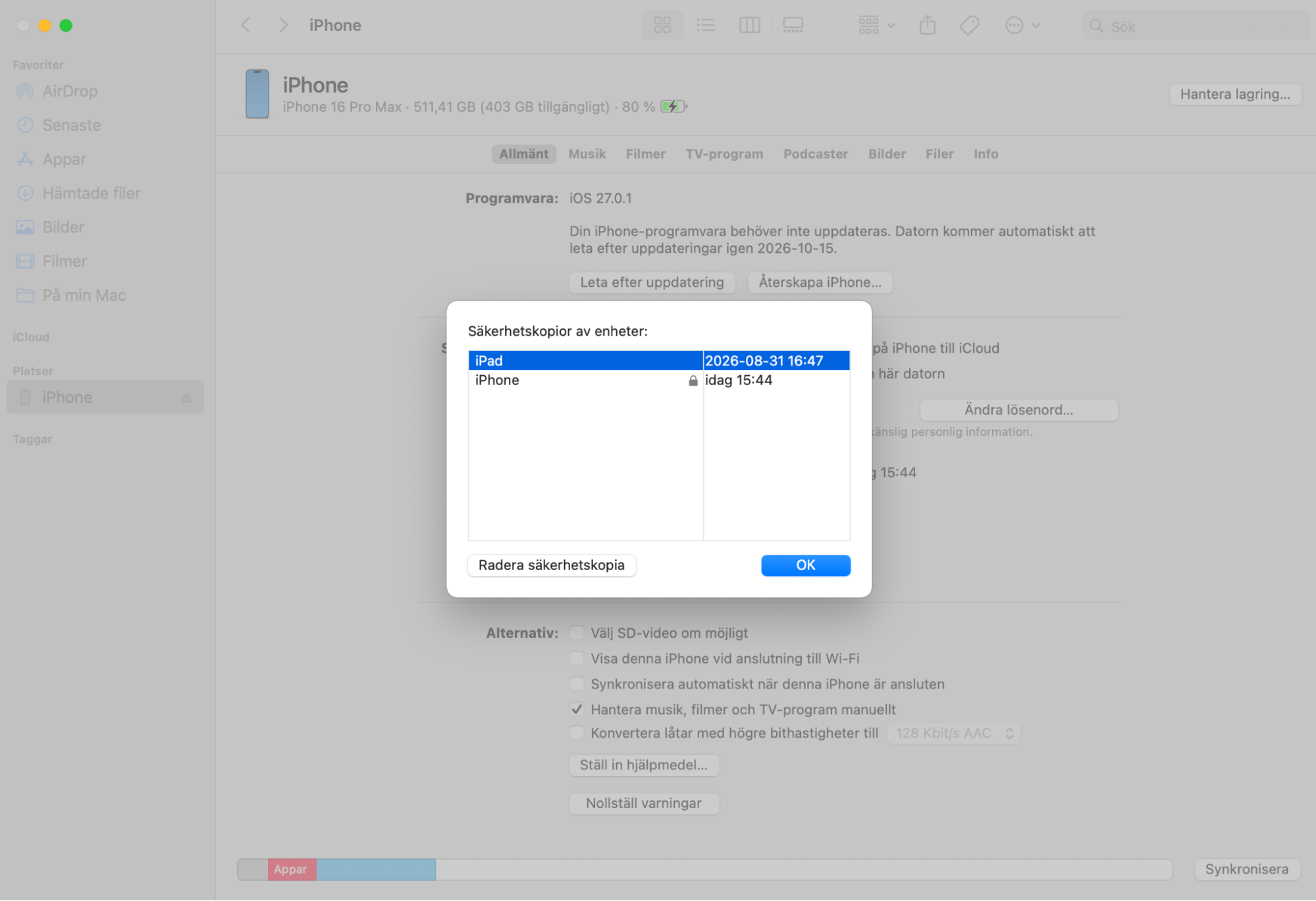Click the Share toolbar icon
The height and width of the screenshot is (901, 1316).
[x=928, y=26]
